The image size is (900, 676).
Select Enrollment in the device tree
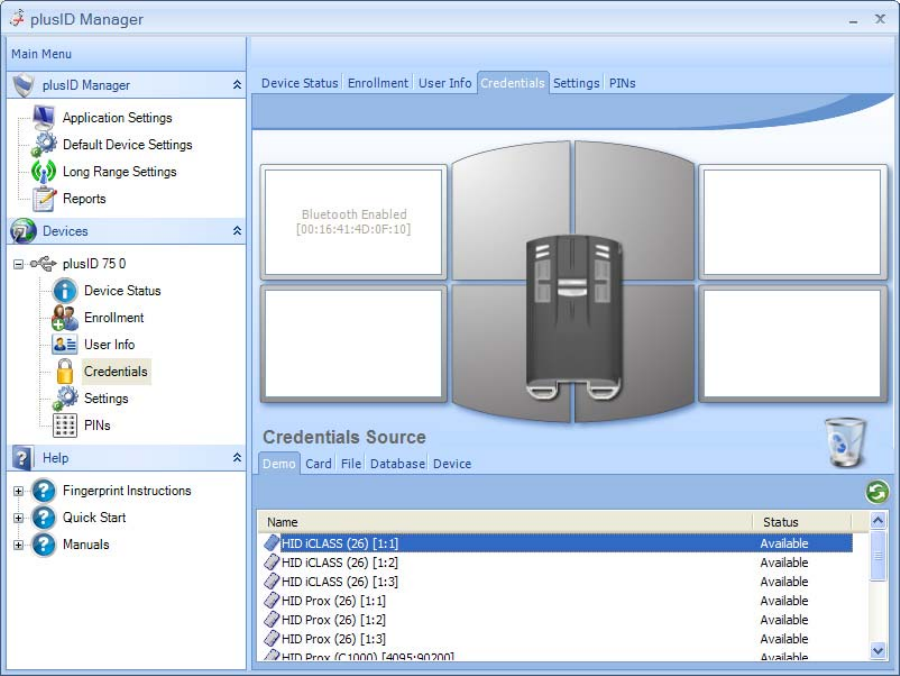(114, 317)
